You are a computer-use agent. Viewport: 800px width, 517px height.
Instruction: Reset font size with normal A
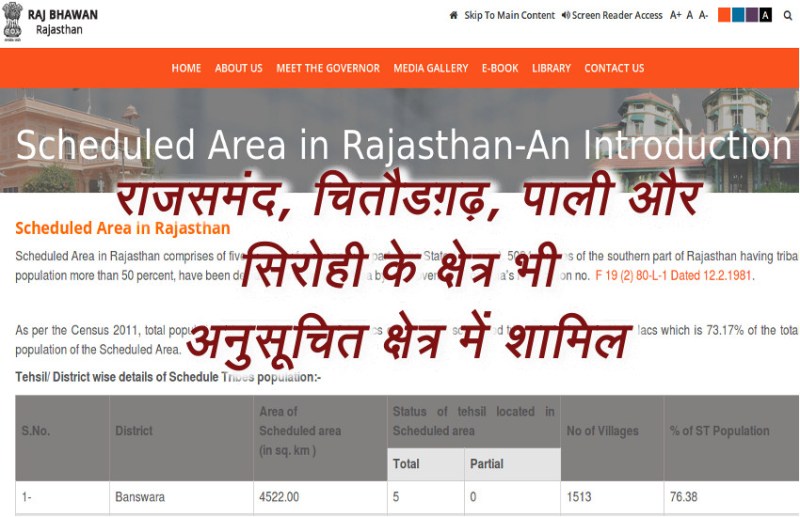tap(690, 16)
